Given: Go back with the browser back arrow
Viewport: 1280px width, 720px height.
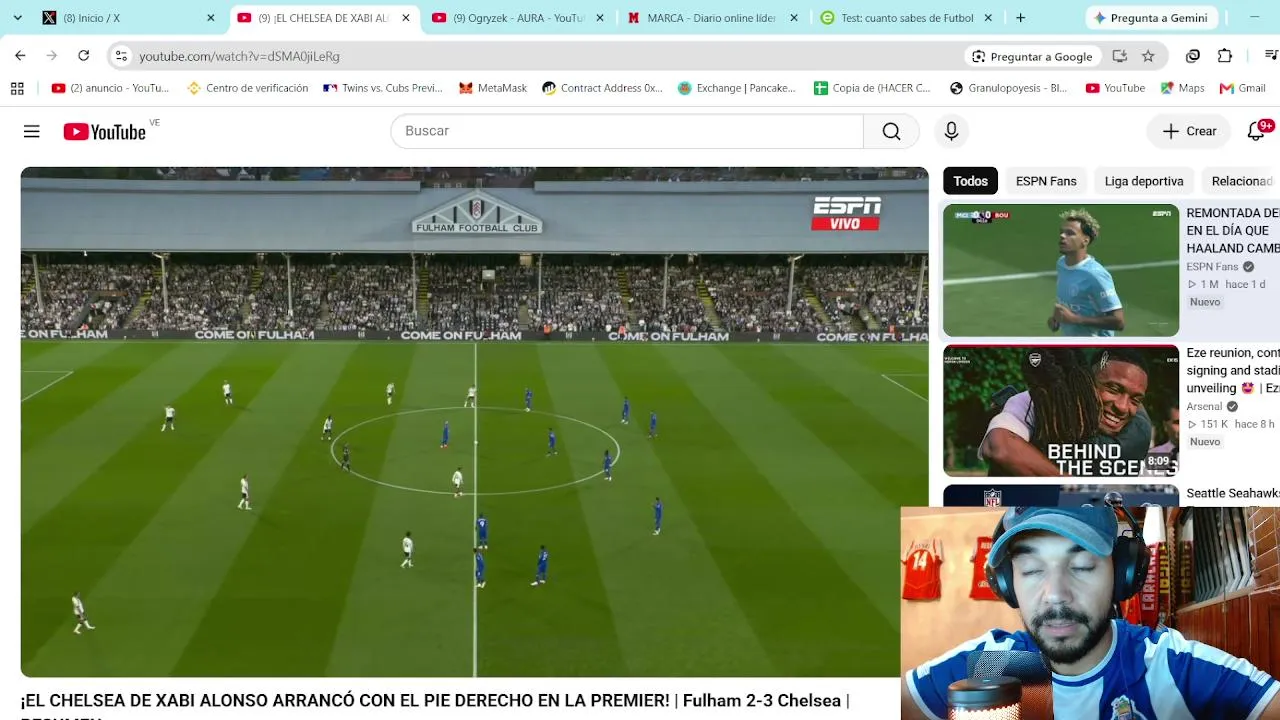Looking at the screenshot, I should (20, 56).
